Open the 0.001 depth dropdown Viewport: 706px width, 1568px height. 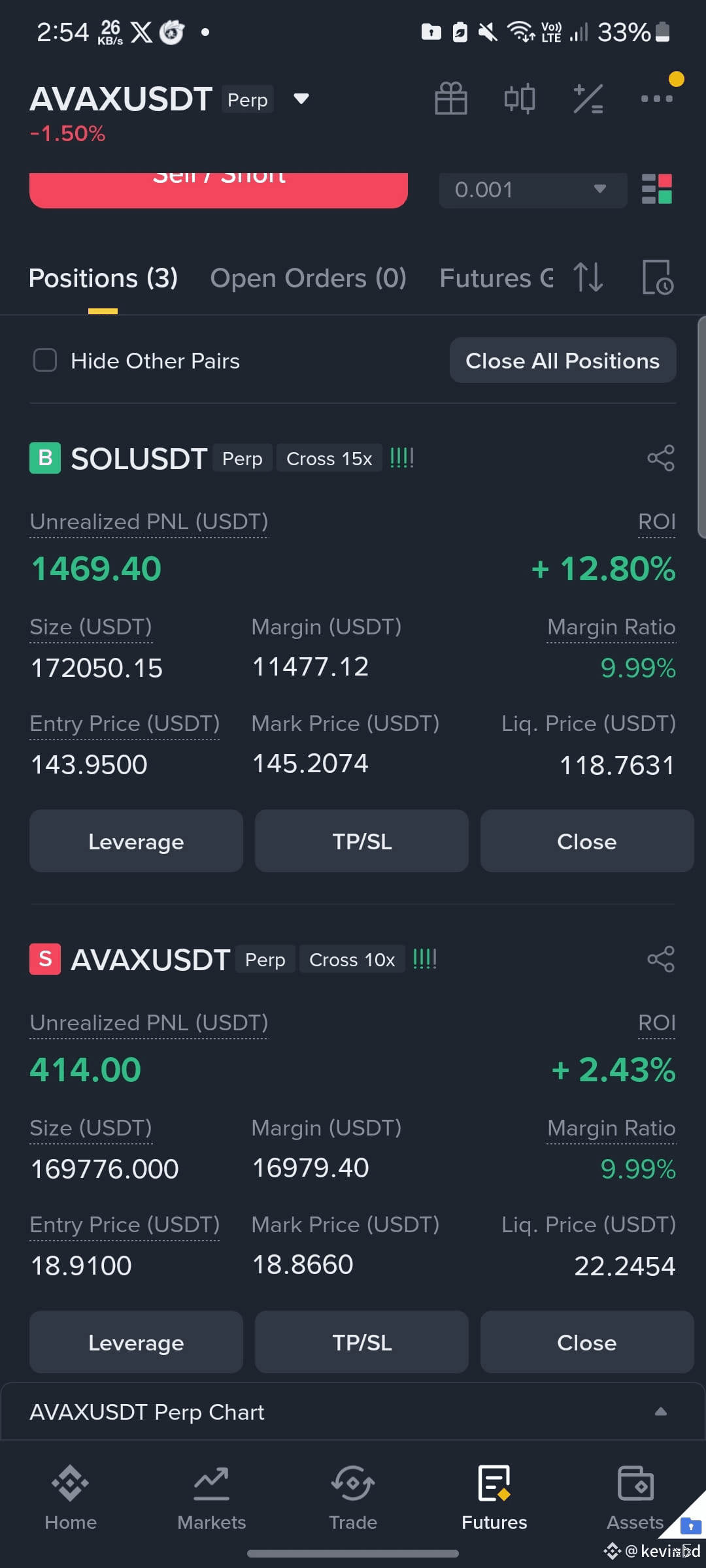[x=533, y=189]
